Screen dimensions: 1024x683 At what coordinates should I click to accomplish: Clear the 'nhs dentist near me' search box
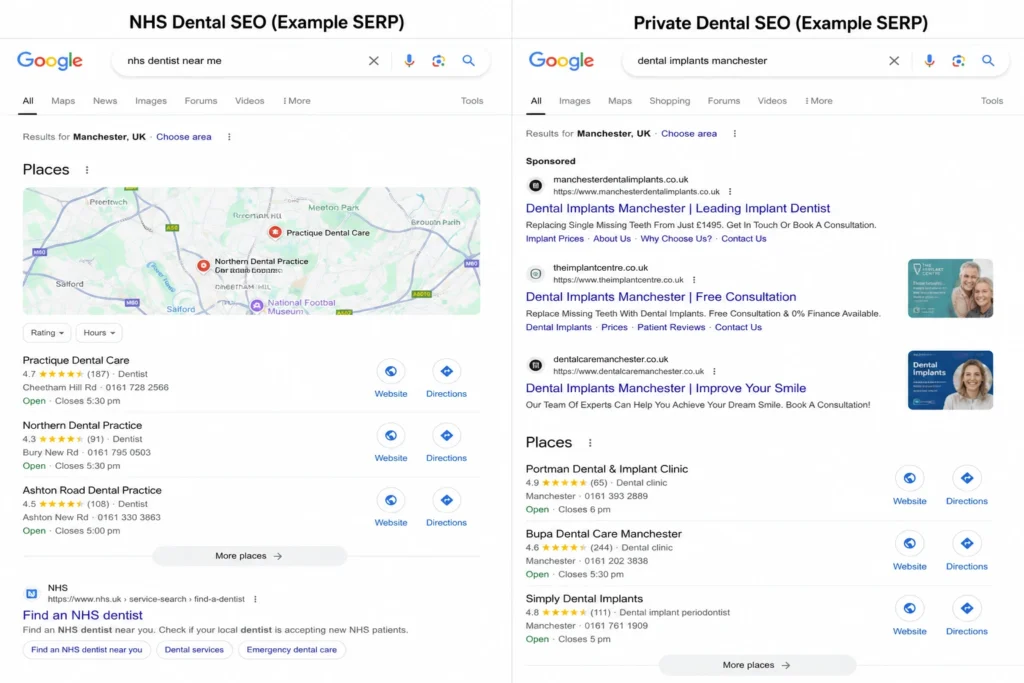pyautogui.click(x=374, y=61)
